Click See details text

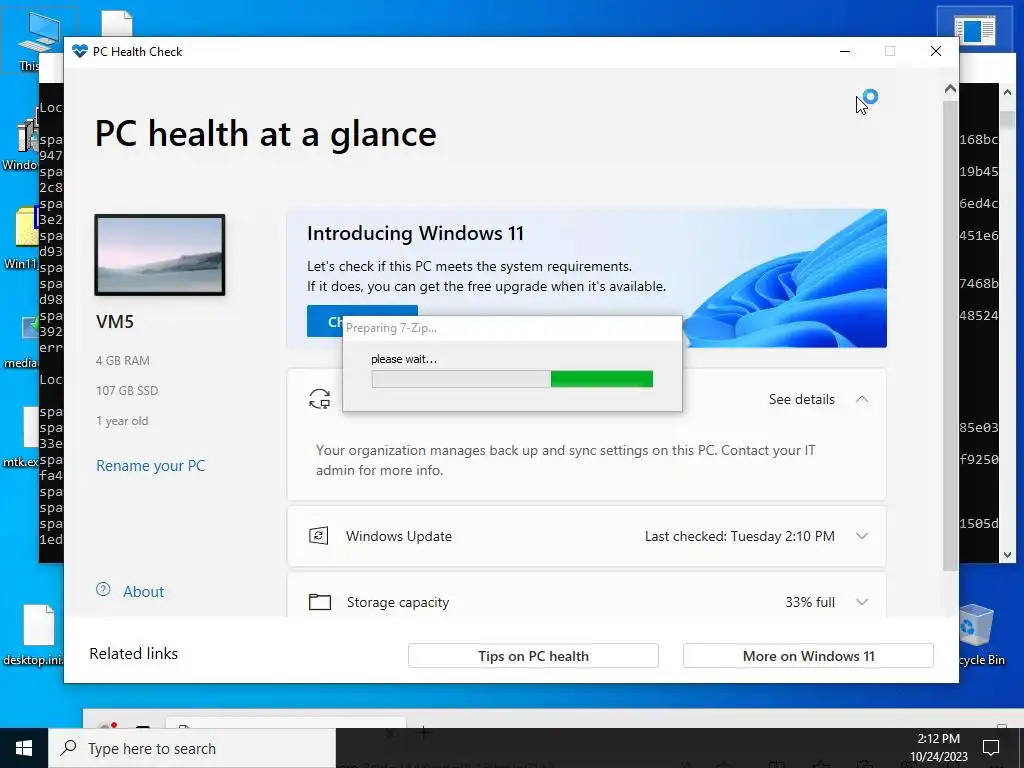801,399
